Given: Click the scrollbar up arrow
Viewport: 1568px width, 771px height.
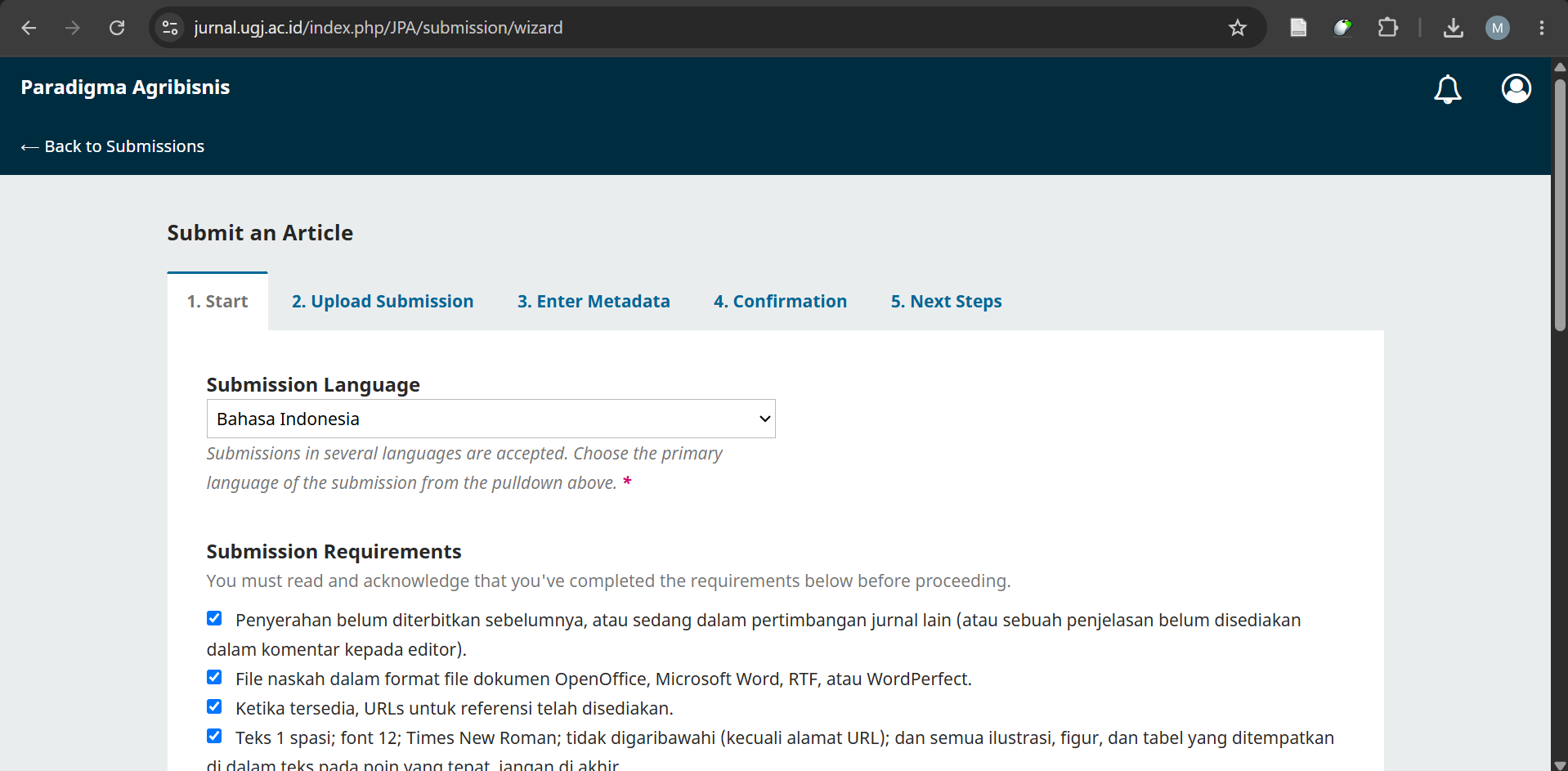Looking at the screenshot, I should click(1560, 66).
